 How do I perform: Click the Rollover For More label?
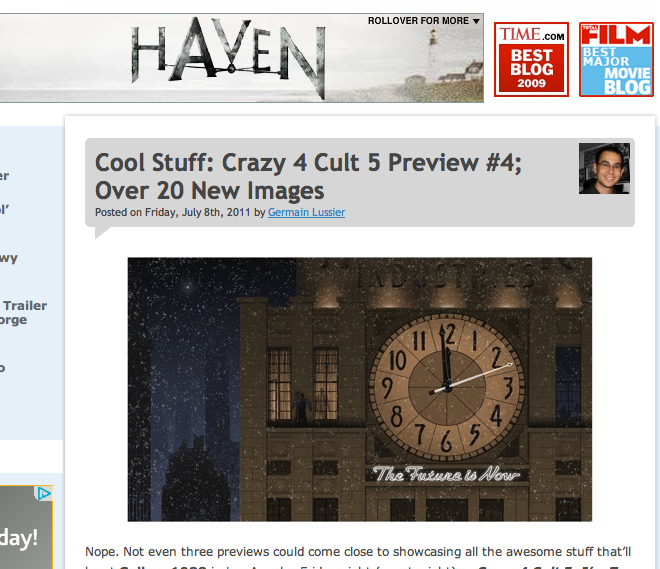click(x=418, y=21)
